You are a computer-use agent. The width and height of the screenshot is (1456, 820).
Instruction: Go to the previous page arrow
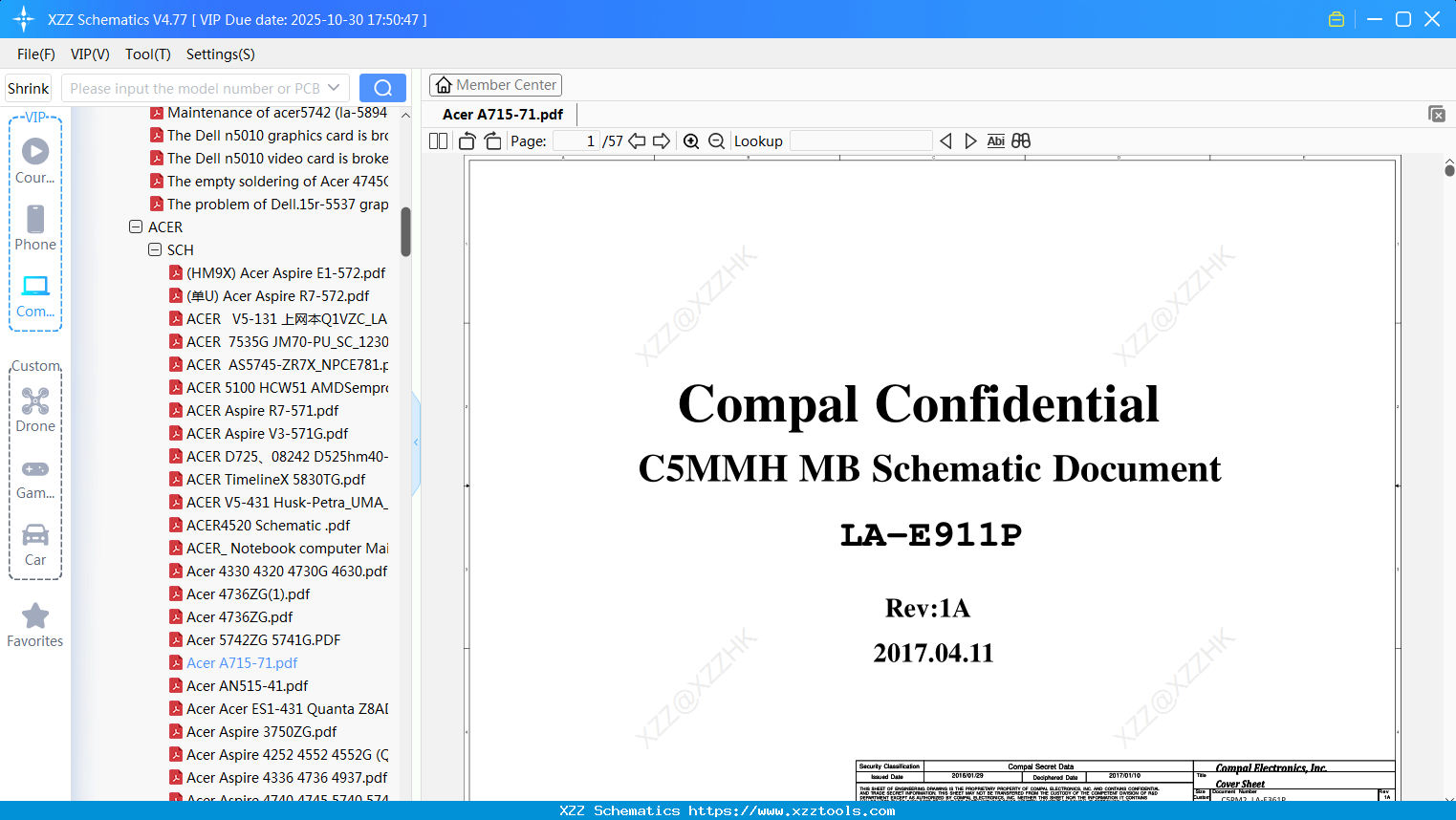[x=637, y=141]
